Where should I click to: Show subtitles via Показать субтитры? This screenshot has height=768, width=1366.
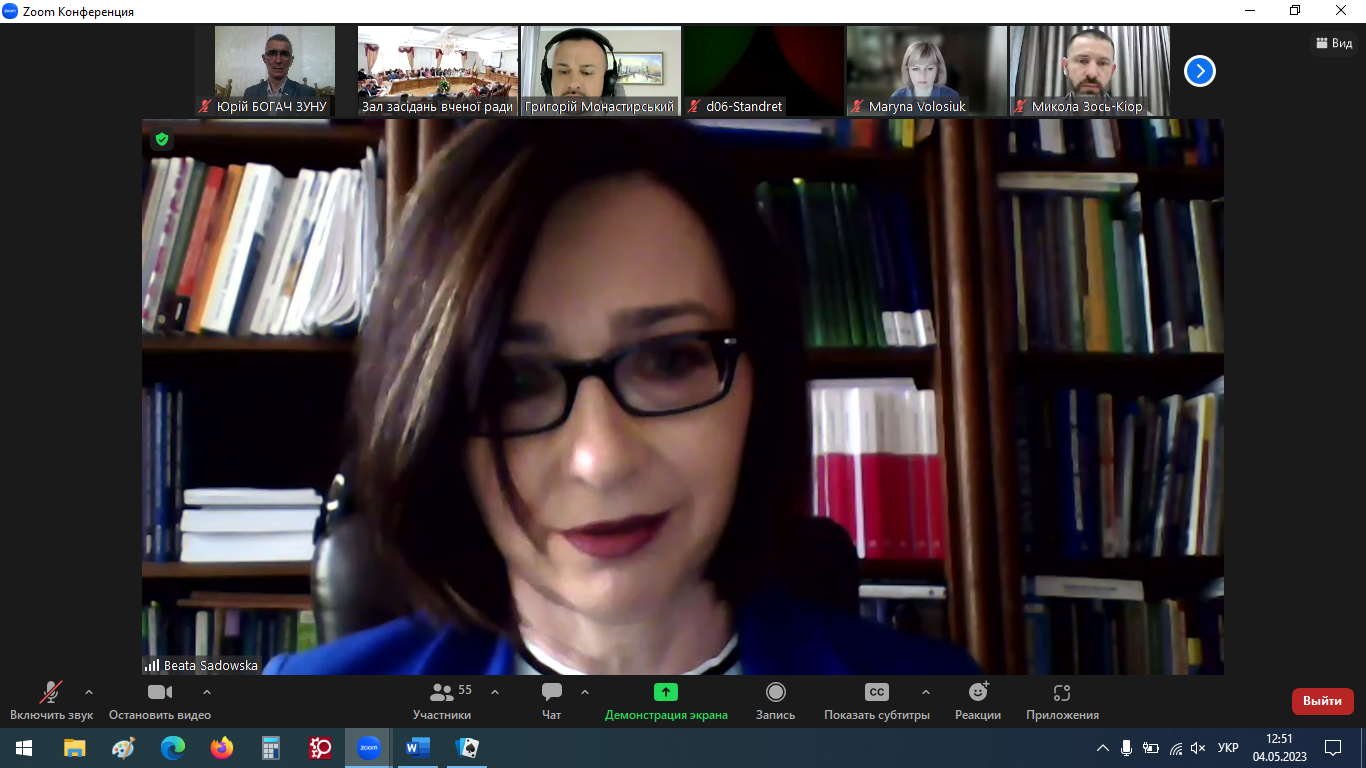pyautogui.click(x=877, y=701)
